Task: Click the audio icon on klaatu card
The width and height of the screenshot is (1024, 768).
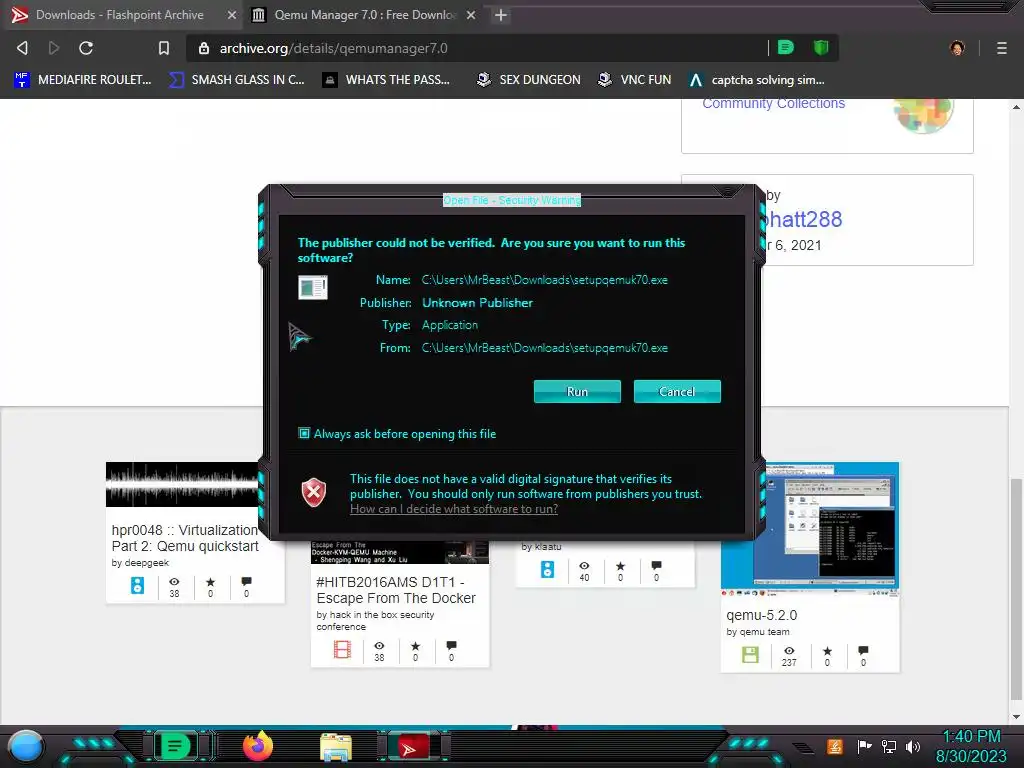Action: point(547,569)
